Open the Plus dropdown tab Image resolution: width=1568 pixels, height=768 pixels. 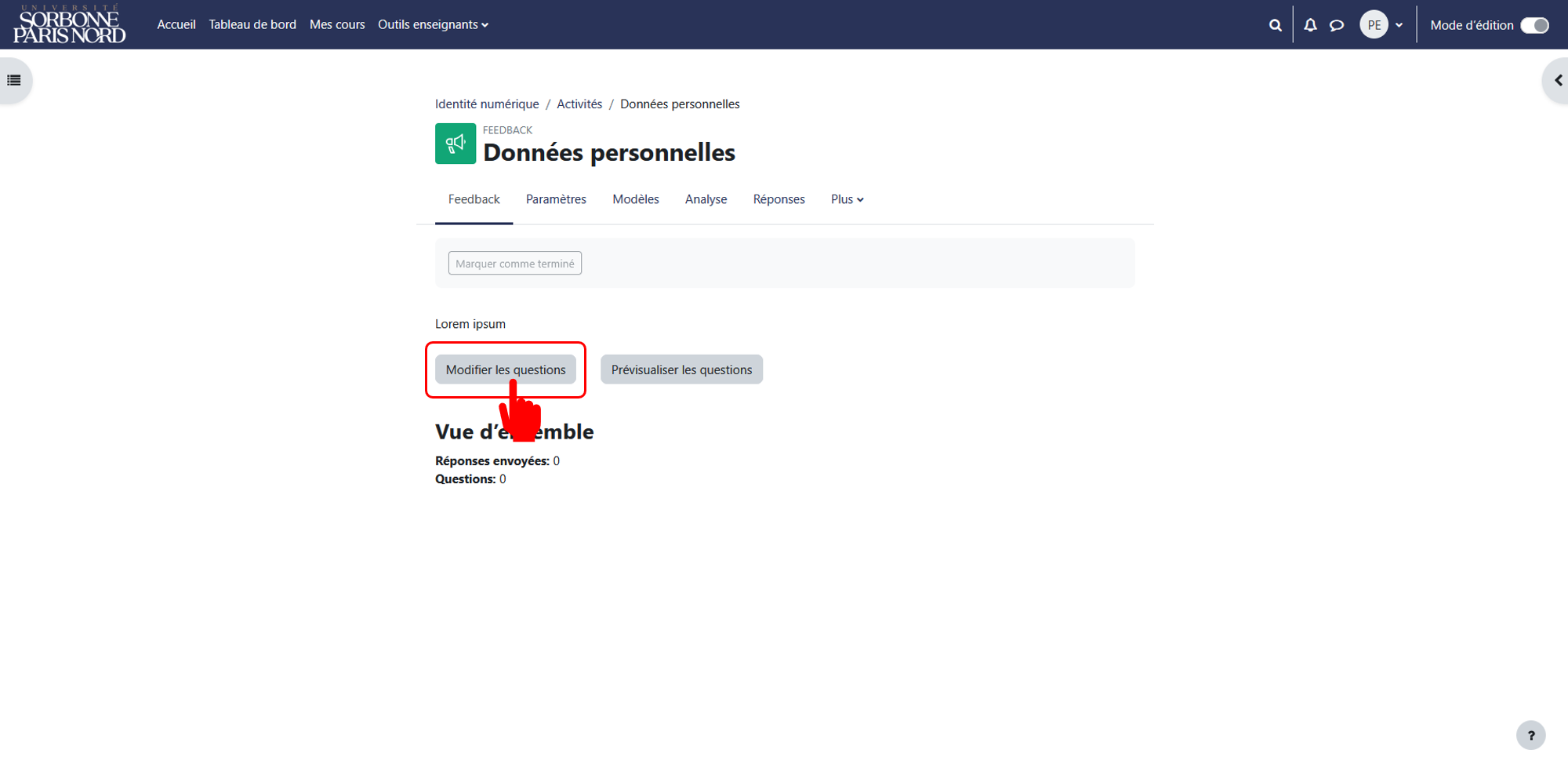coord(847,199)
